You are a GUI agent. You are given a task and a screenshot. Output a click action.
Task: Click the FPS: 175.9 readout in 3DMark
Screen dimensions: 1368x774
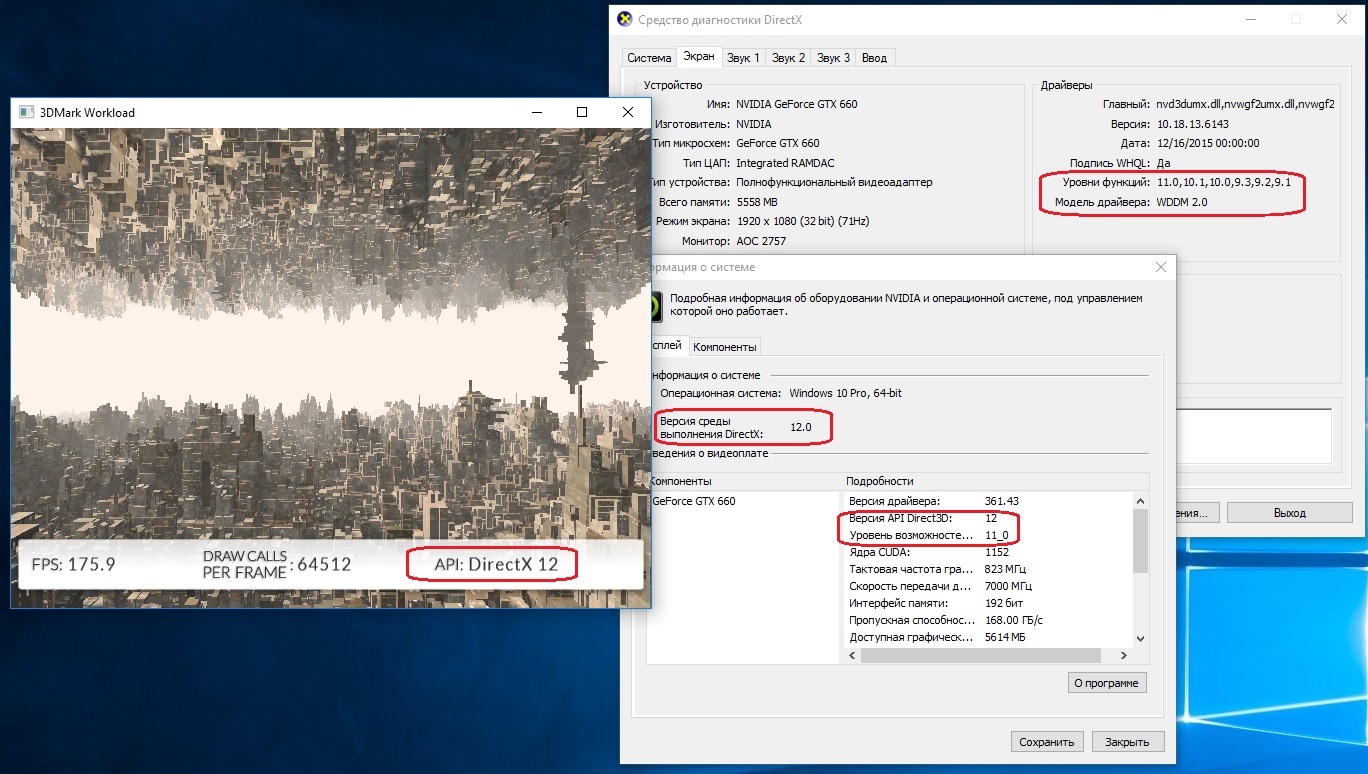click(x=73, y=564)
